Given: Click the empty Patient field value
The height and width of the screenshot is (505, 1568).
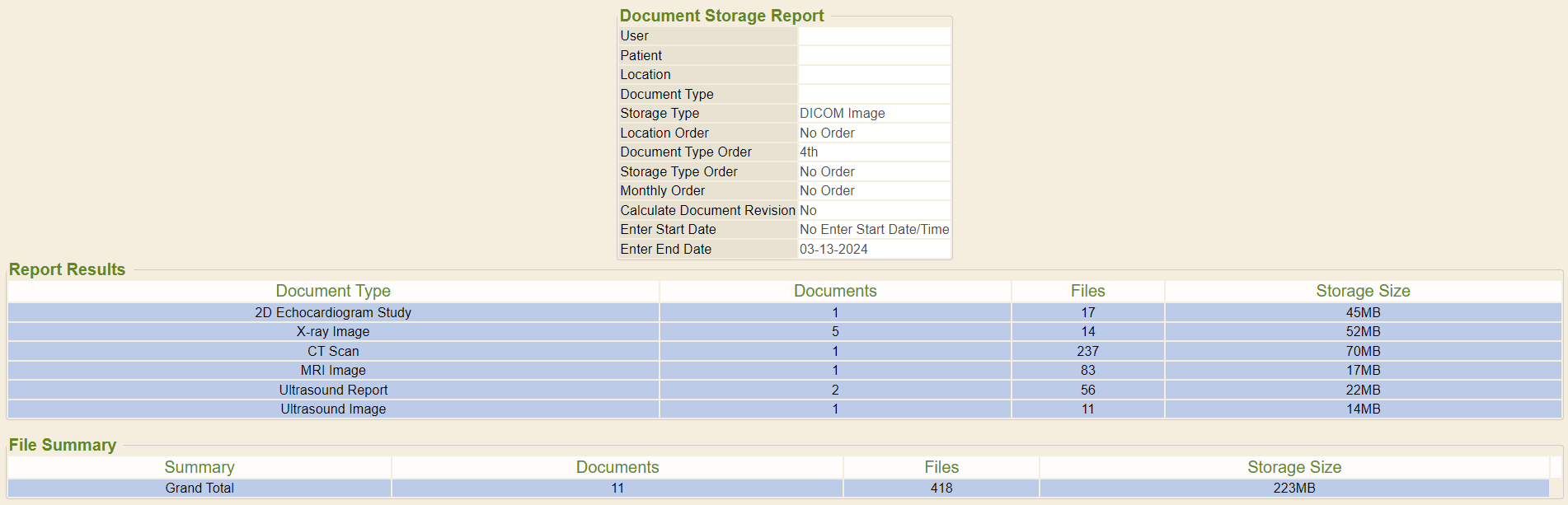Looking at the screenshot, I should pyautogui.click(x=874, y=55).
